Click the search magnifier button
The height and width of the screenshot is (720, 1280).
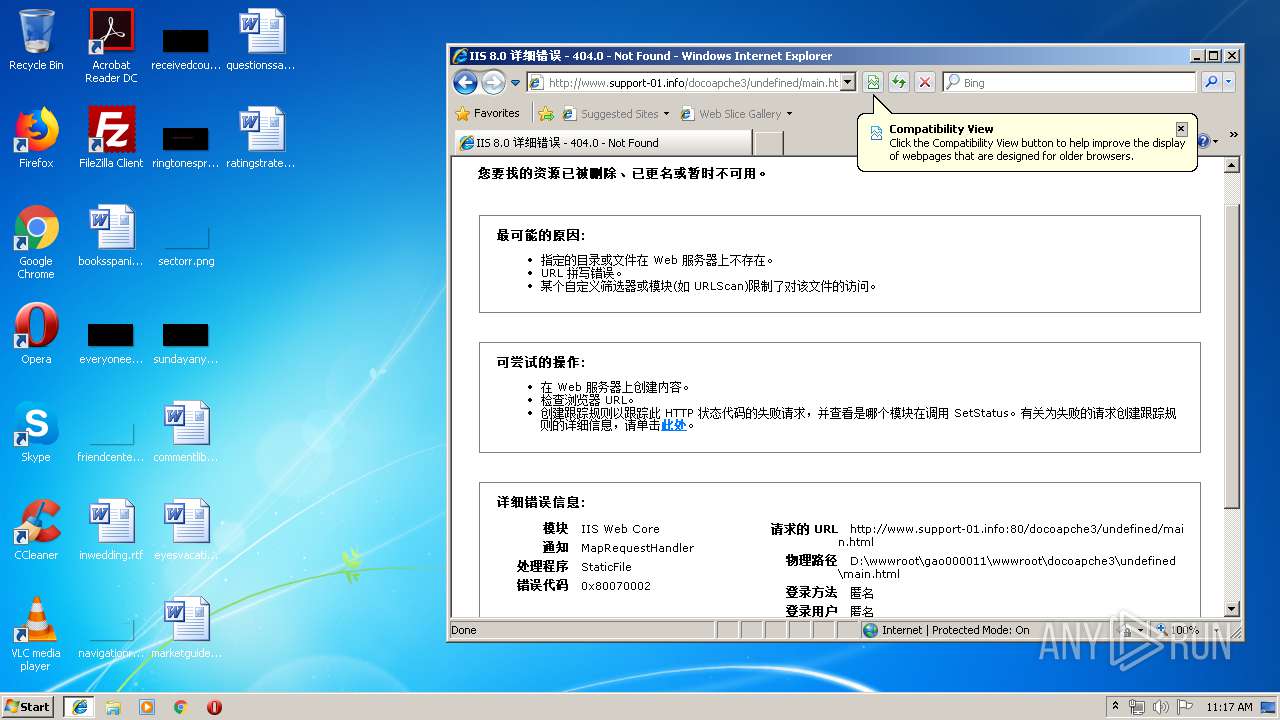[x=1211, y=83]
